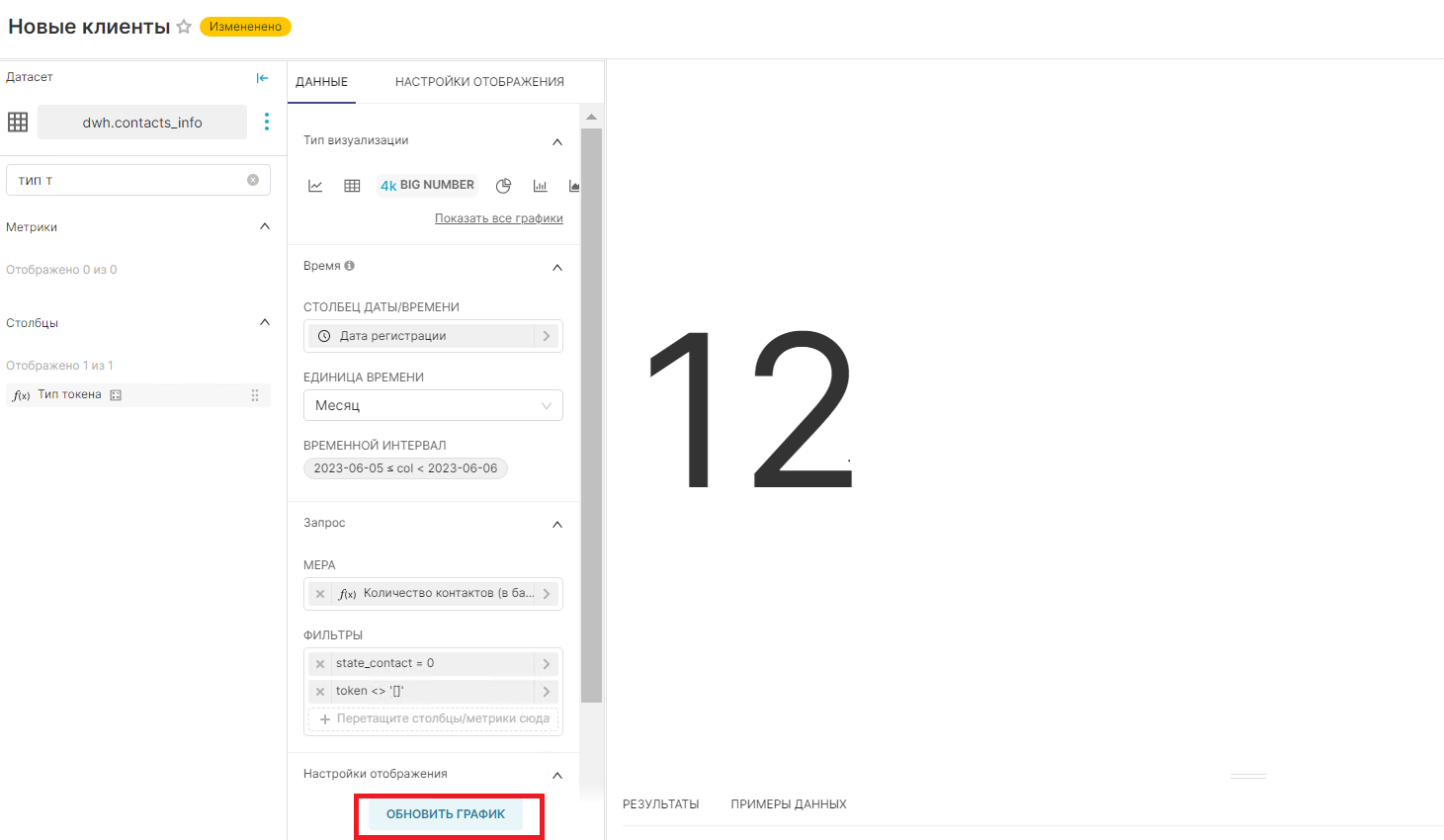
Task: Clear the column search field text
Action: [253, 180]
